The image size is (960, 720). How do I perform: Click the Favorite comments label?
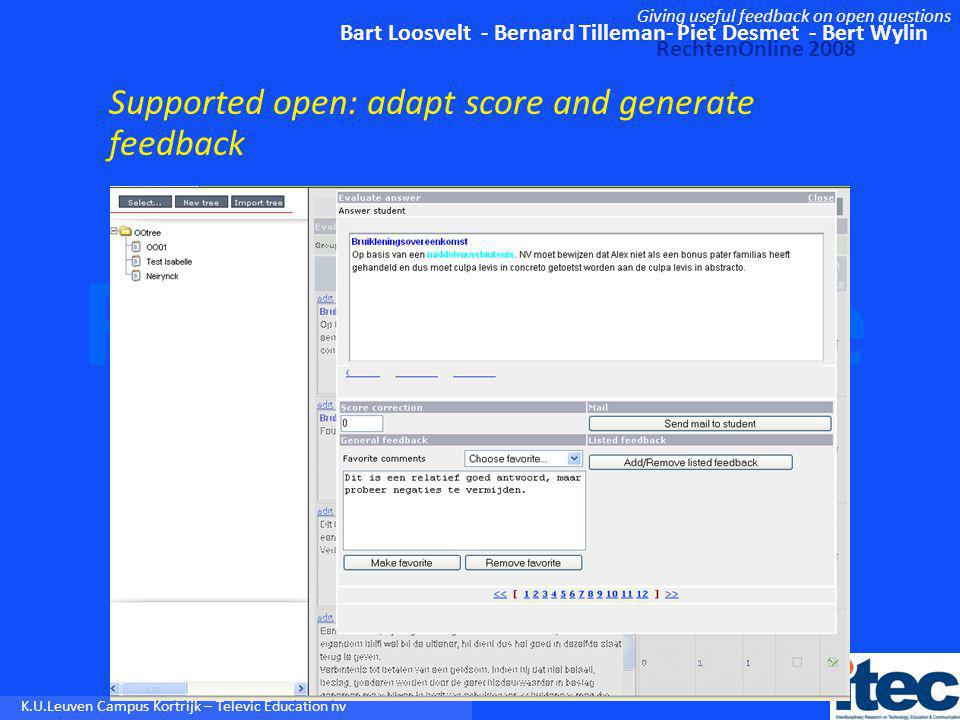click(x=384, y=459)
